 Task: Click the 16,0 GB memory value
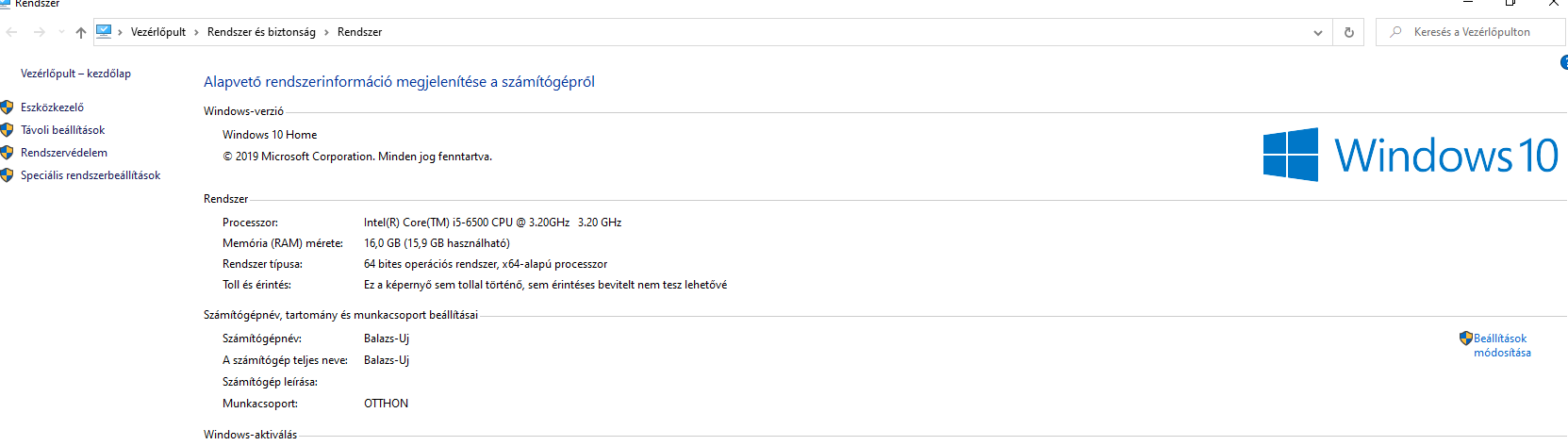(x=437, y=243)
